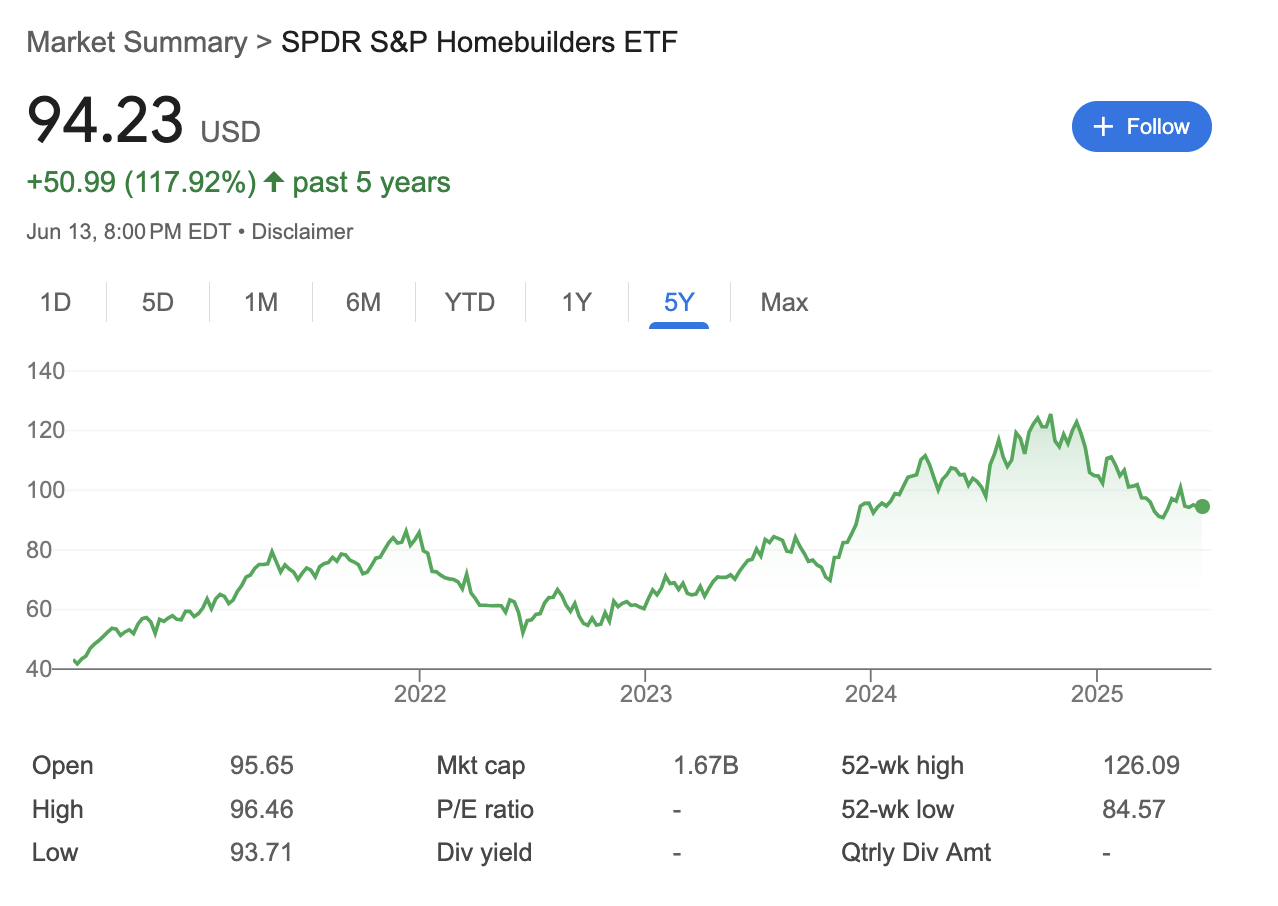Click the 2025 label on chart axis
Viewport: 1278px width, 906px height.
(1097, 693)
